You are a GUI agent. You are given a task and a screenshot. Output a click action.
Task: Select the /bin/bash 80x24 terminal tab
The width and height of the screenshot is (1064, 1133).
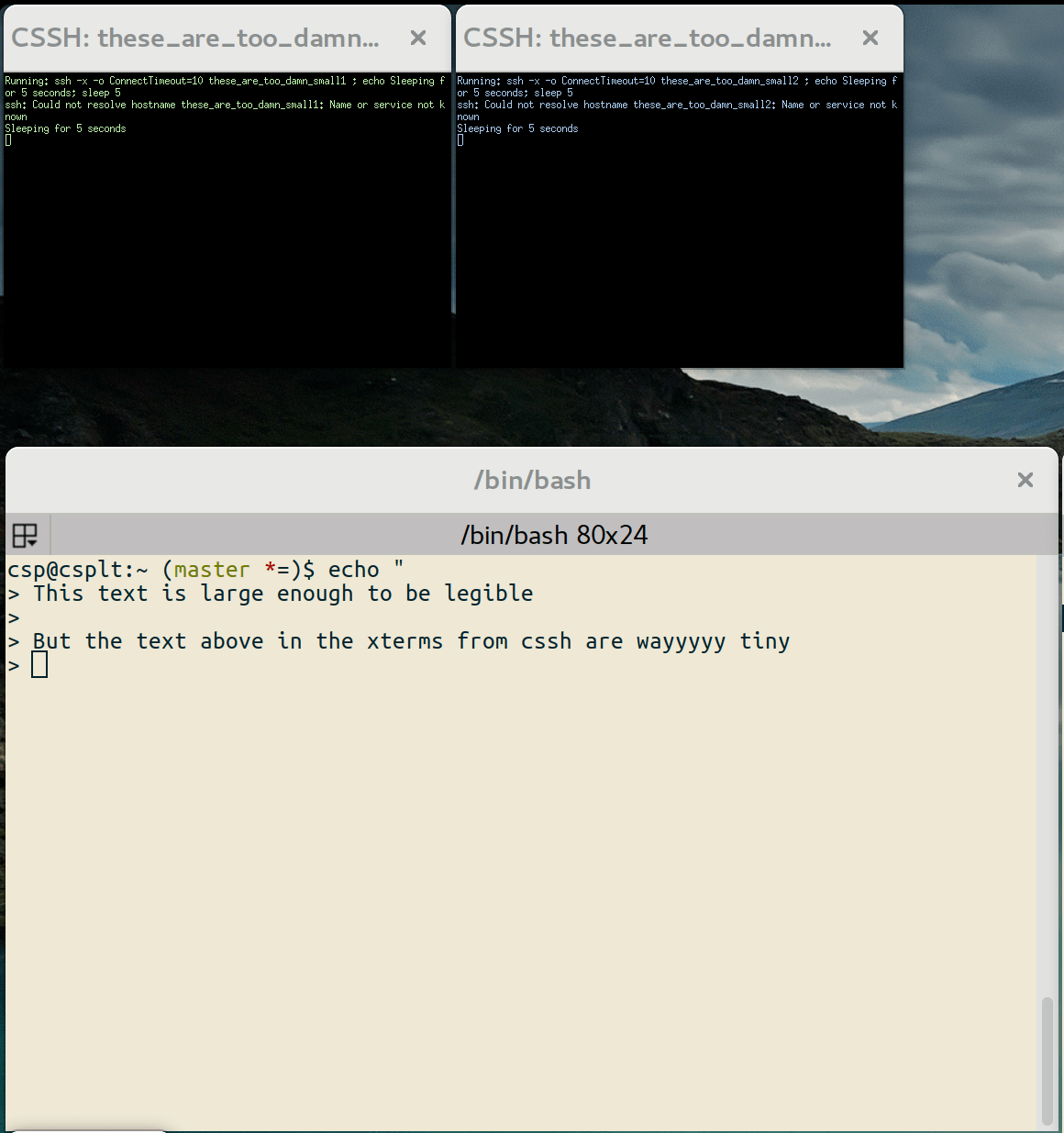(554, 535)
